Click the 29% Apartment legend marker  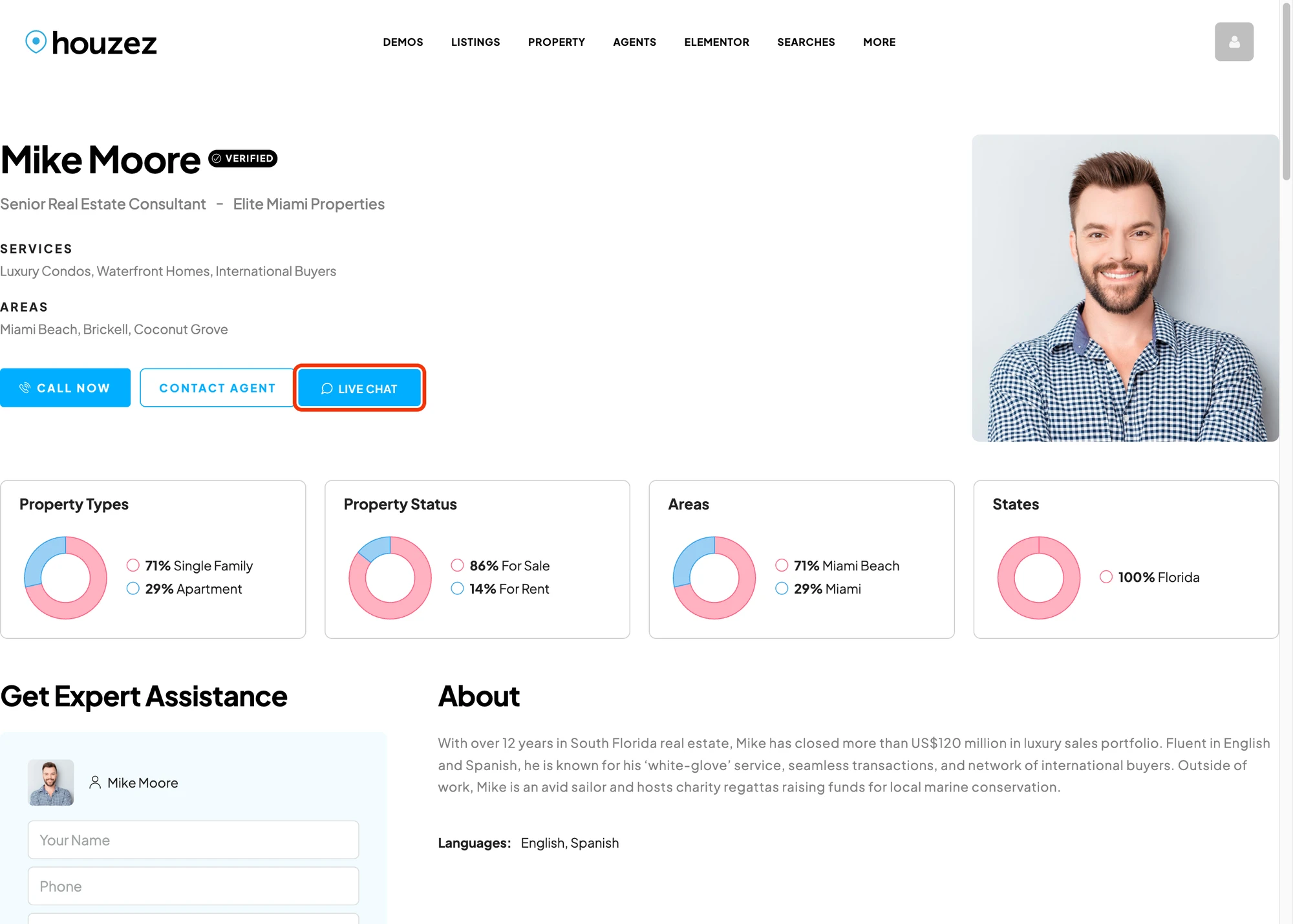pos(133,588)
